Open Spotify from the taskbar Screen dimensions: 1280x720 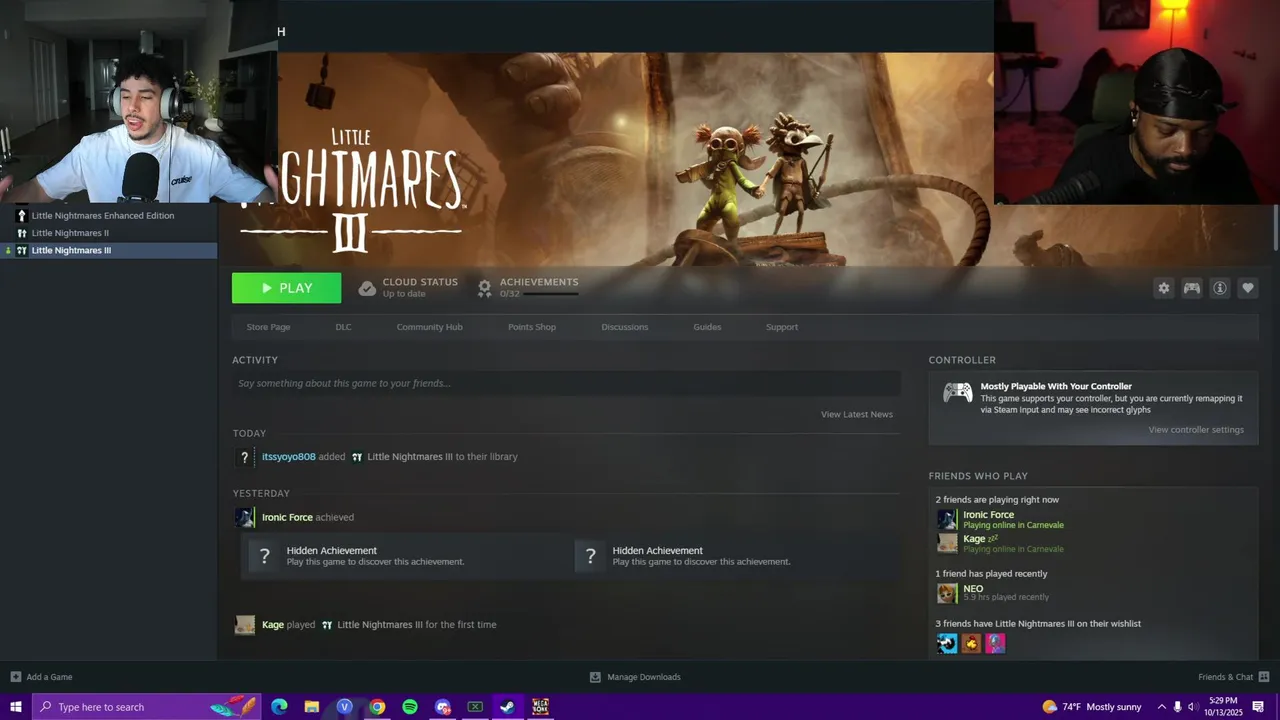410,707
